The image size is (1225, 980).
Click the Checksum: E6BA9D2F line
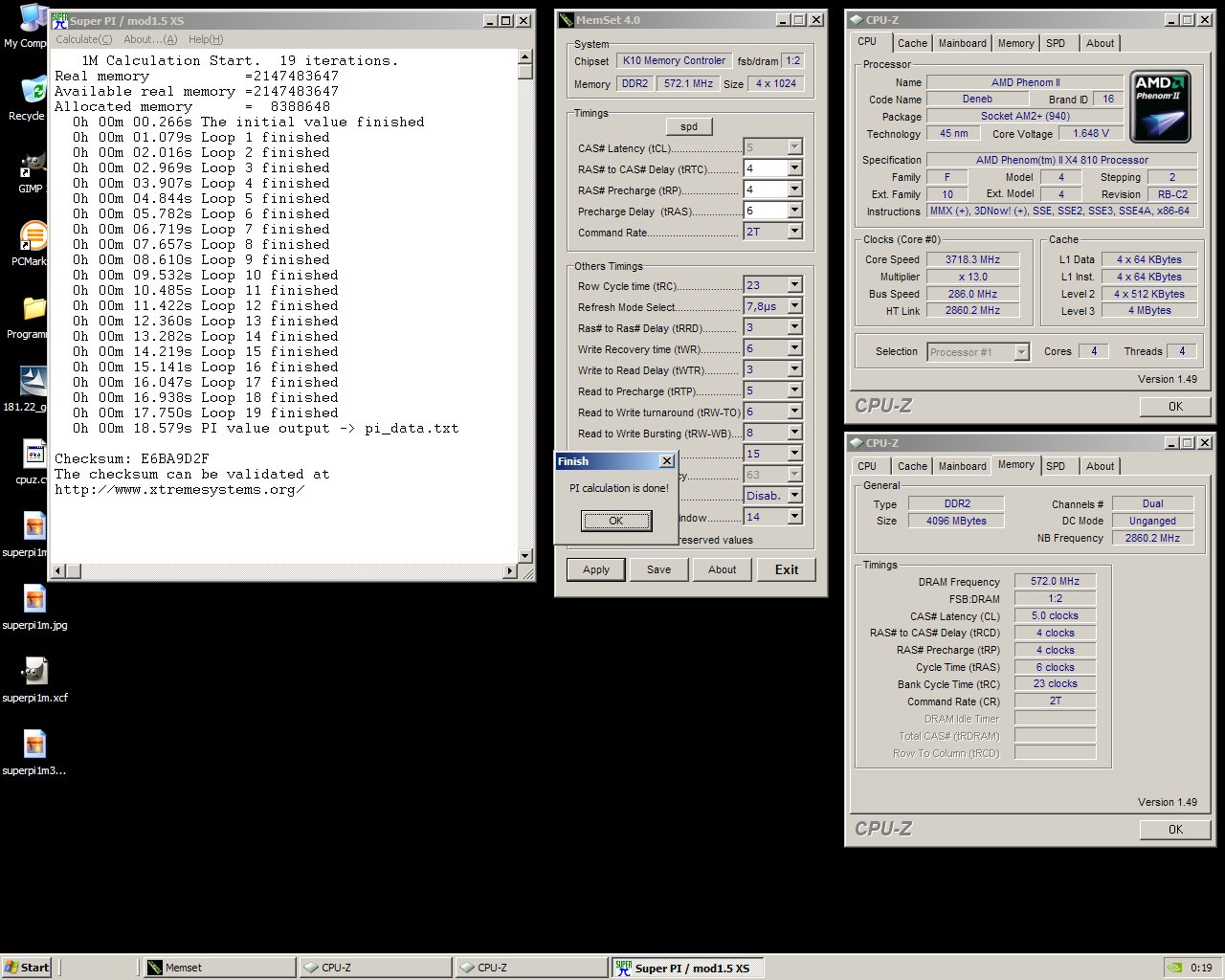click(x=131, y=458)
